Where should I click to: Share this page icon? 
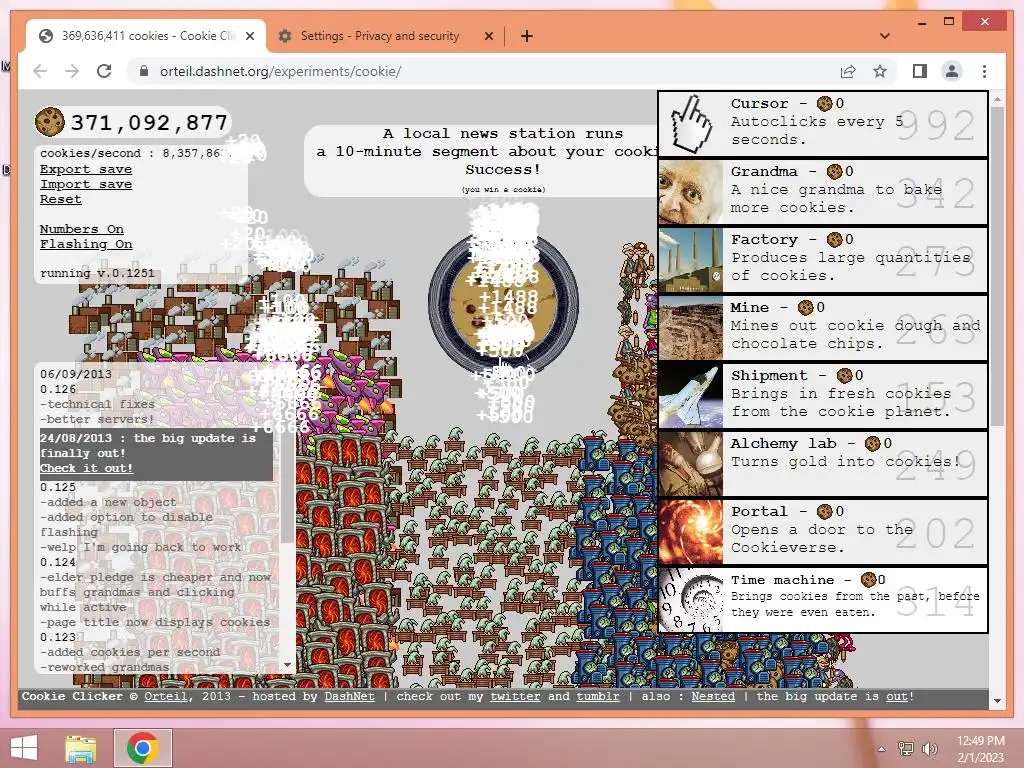(848, 71)
